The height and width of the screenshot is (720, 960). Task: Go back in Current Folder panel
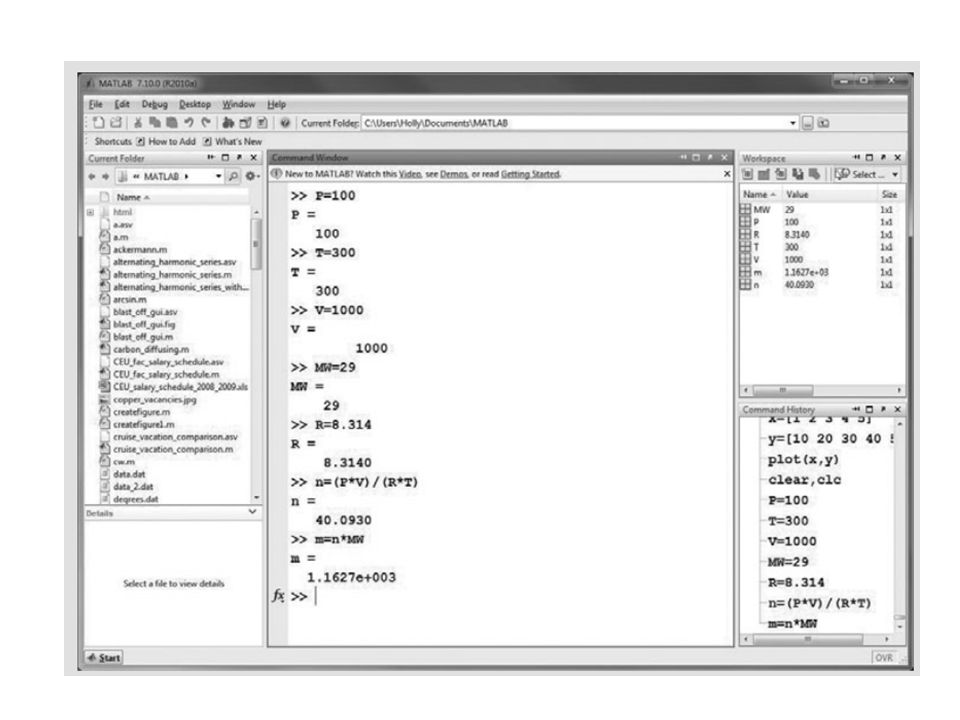[92, 176]
